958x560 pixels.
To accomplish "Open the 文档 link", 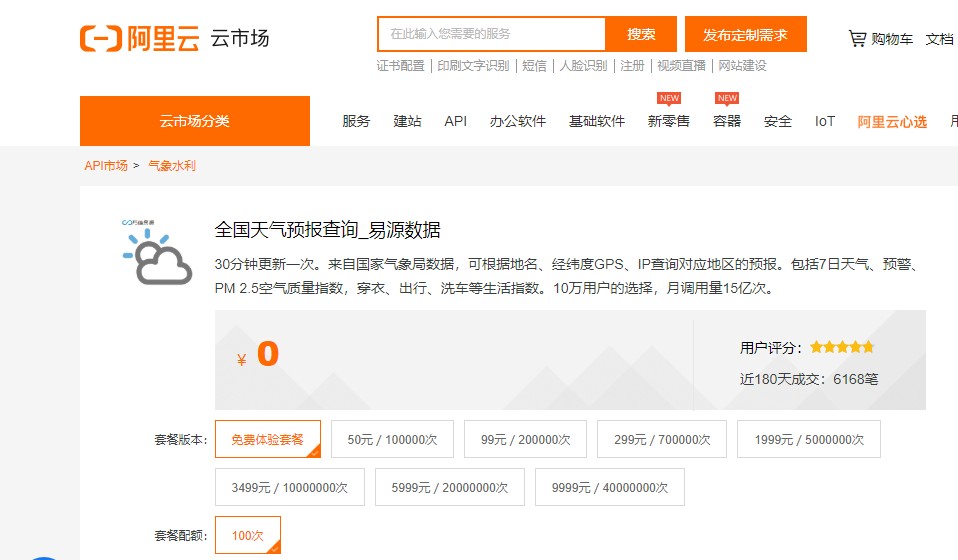I will point(939,39).
